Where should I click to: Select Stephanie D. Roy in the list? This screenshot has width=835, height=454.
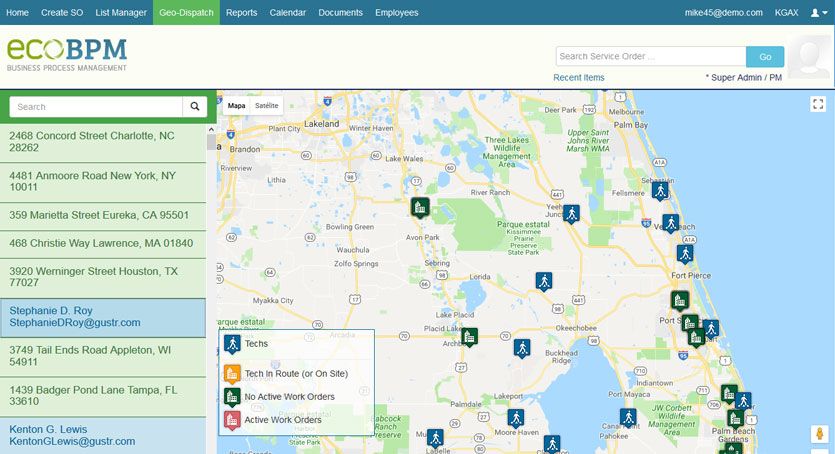point(103,317)
